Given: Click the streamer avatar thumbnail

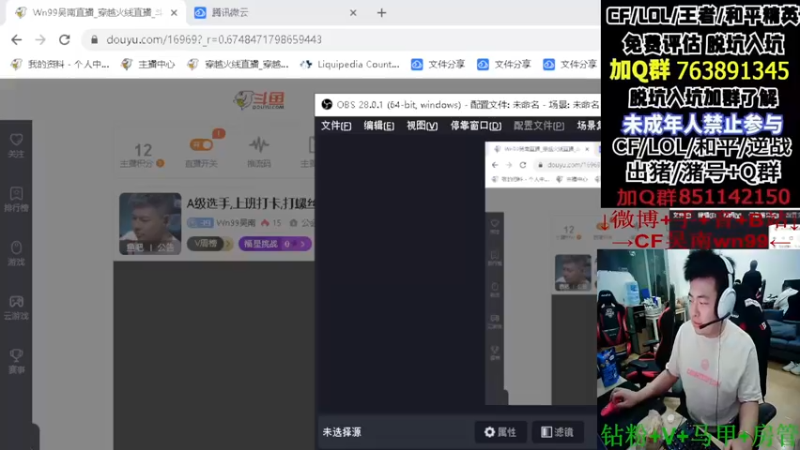Looking at the screenshot, I should [x=150, y=223].
